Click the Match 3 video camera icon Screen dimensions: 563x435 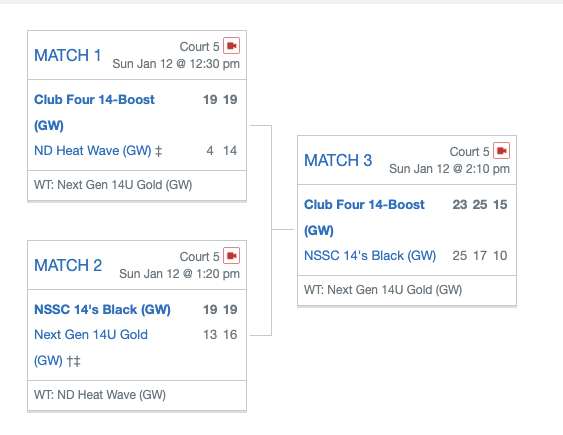[502, 151]
